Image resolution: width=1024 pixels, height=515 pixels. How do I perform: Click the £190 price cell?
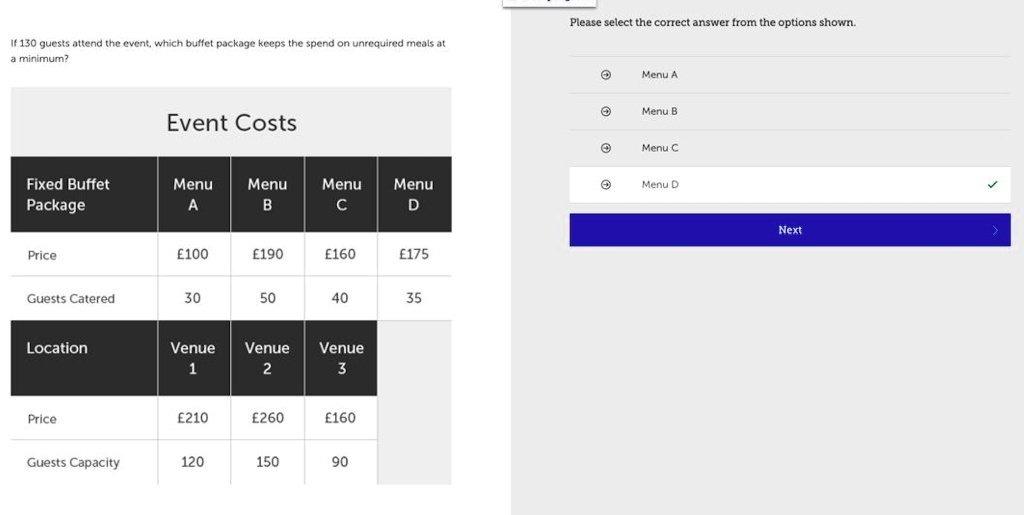[267, 254]
